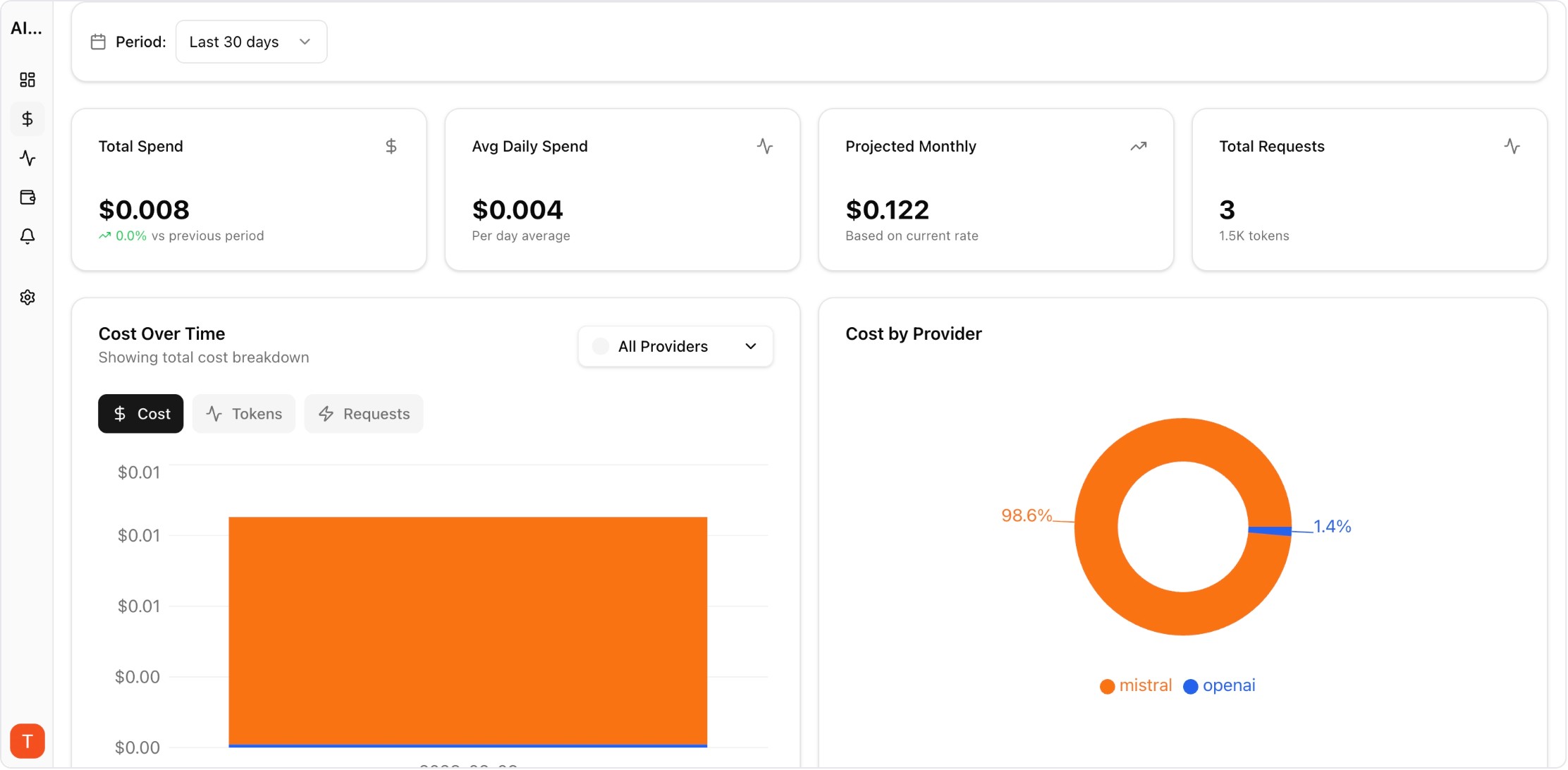1568x770 pixels.
Task: Expand the Period selector chevron
Action: click(304, 42)
